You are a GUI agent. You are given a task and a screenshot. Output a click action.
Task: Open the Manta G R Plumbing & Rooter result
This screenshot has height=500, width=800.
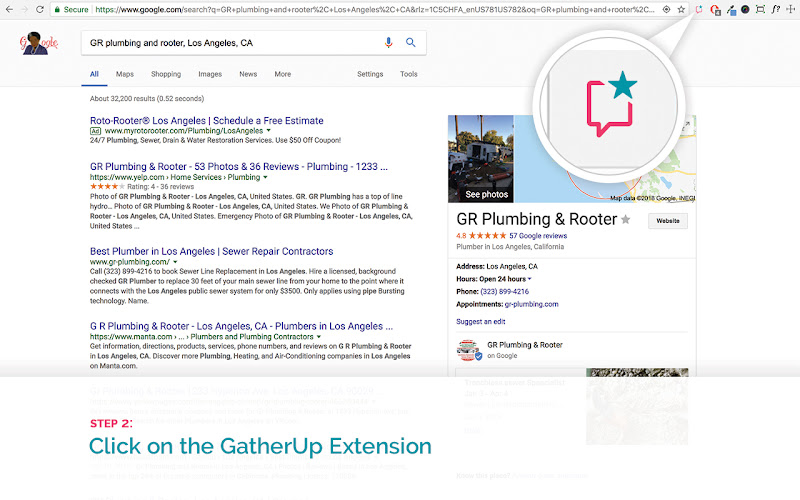pyautogui.click(x=241, y=326)
